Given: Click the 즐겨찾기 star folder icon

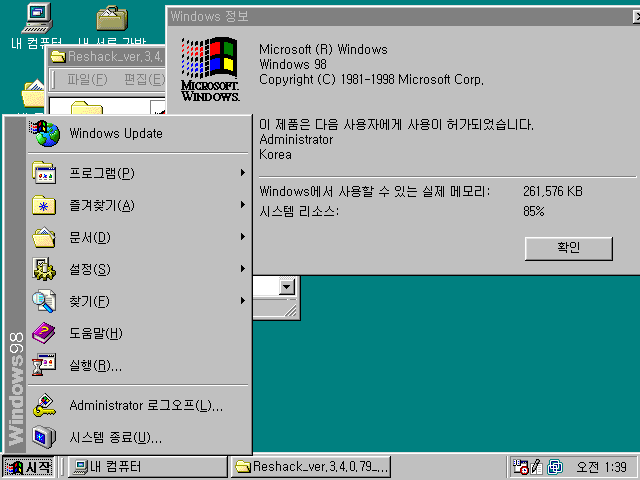Looking at the screenshot, I should pos(44,205).
